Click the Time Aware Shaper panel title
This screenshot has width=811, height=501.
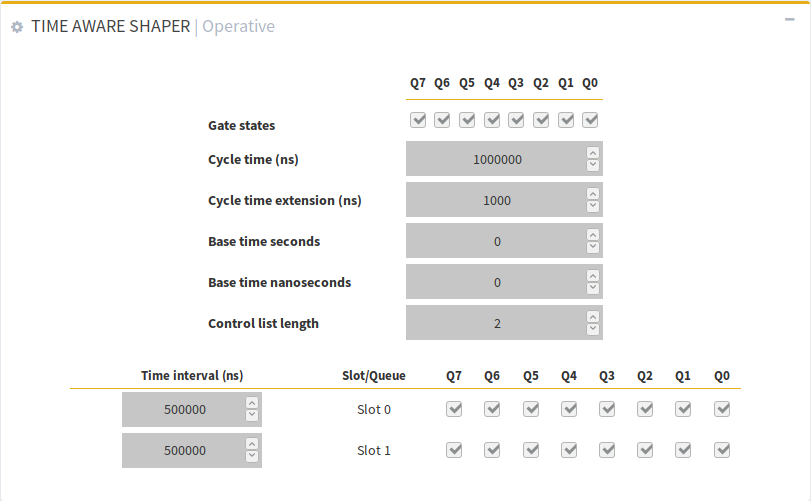click(x=110, y=27)
